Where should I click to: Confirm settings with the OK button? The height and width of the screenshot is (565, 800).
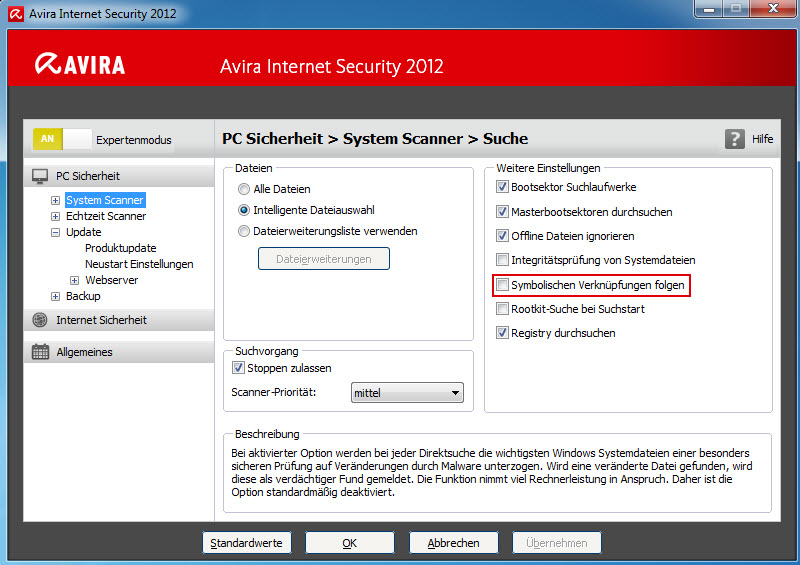pyautogui.click(x=350, y=543)
